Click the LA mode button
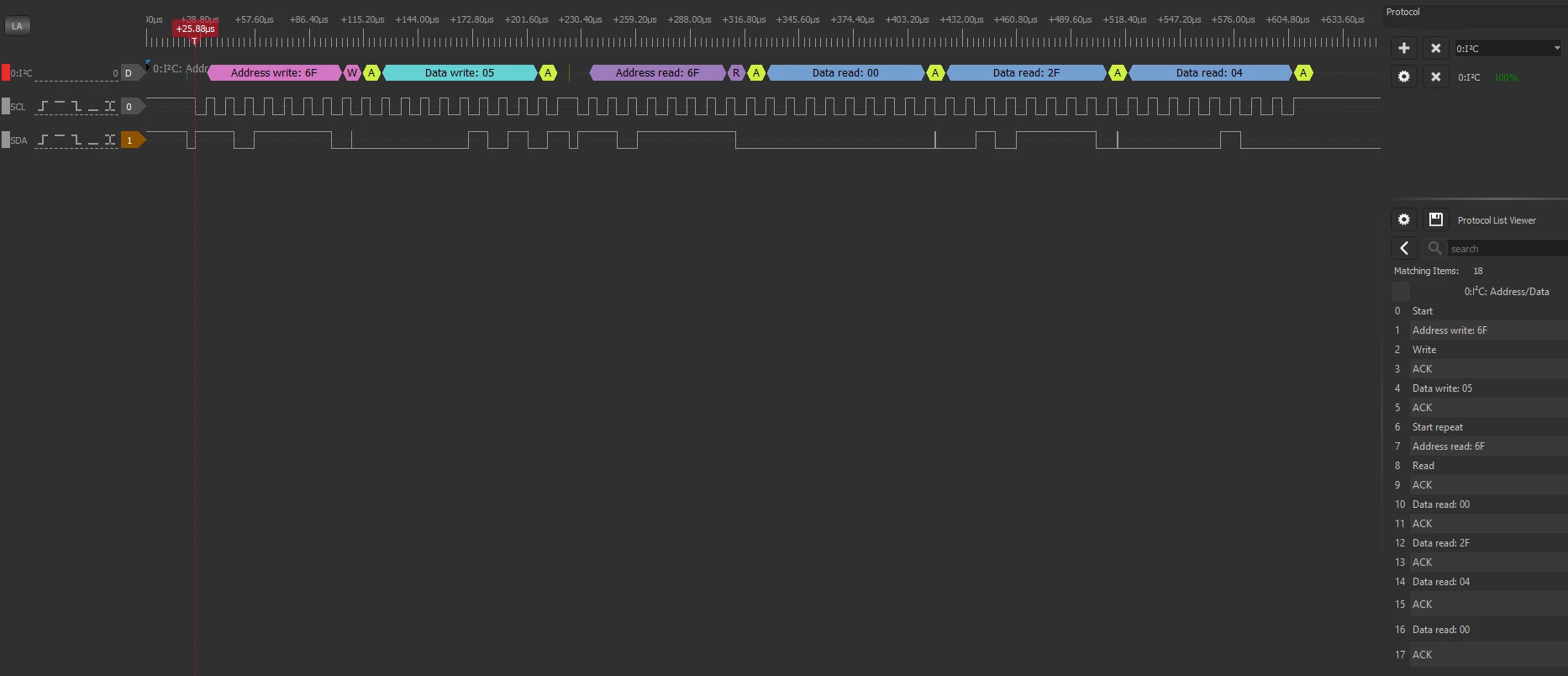Image resolution: width=1568 pixels, height=676 pixels. click(17, 26)
